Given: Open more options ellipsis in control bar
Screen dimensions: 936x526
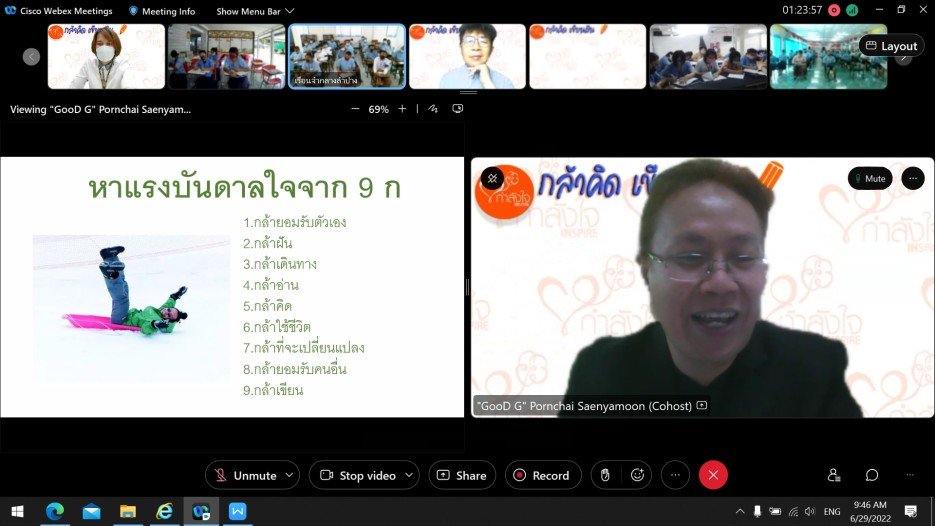Looking at the screenshot, I should pyautogui.click(x=675, y=475).
